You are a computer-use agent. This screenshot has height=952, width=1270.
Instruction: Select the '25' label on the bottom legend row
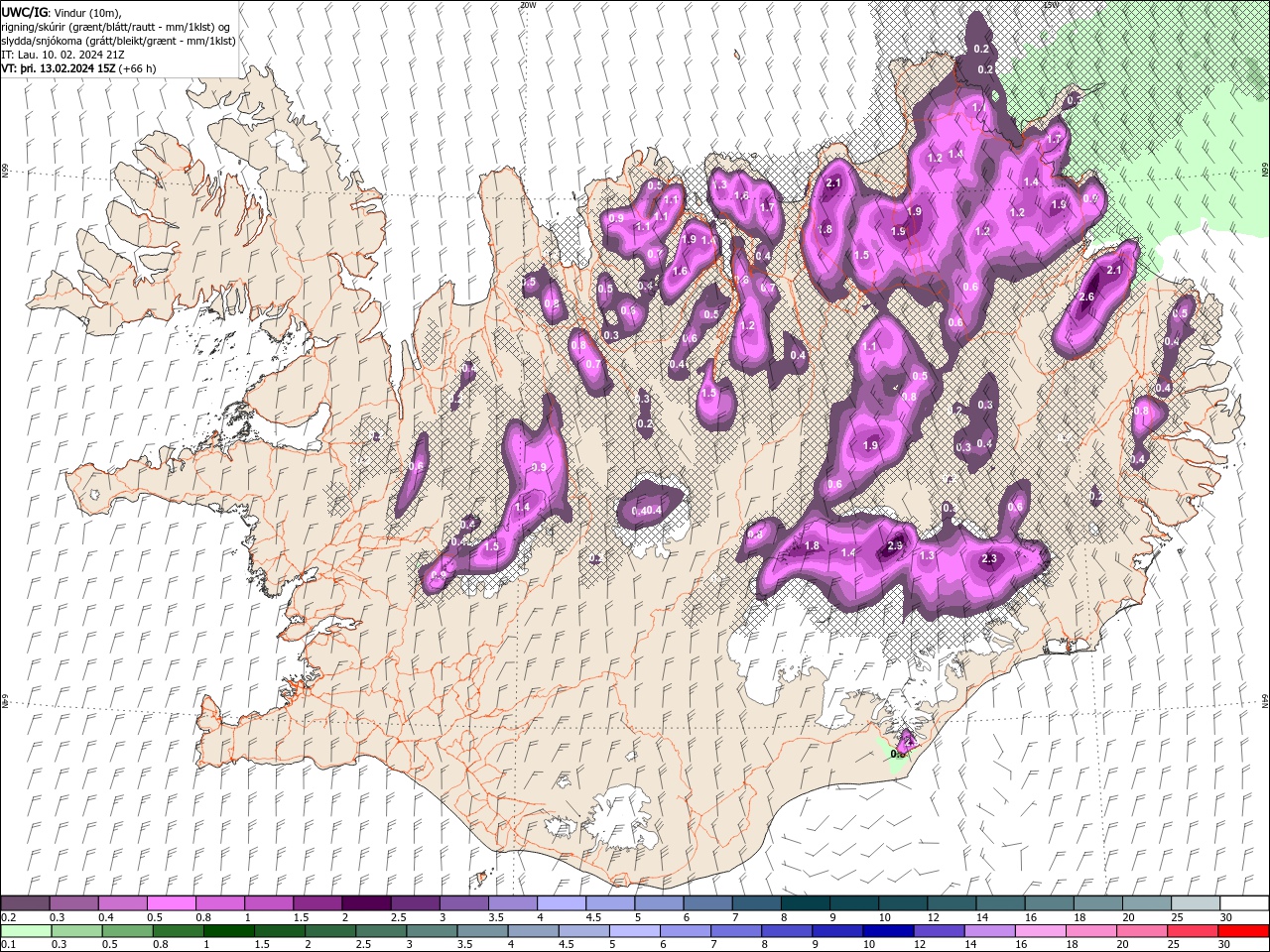(x=1172, y=945)
